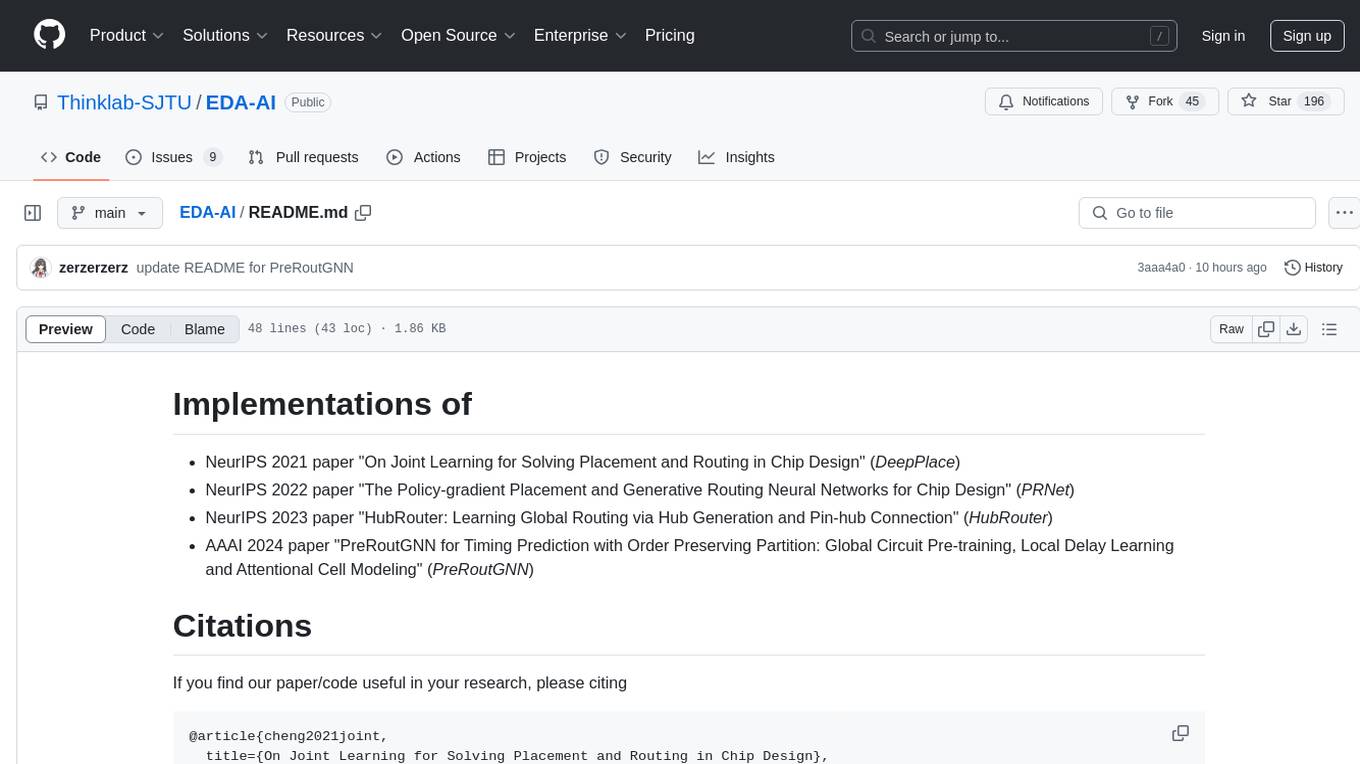Toggle the file tree side panel
1360x764 pixels.
(33, 213)
